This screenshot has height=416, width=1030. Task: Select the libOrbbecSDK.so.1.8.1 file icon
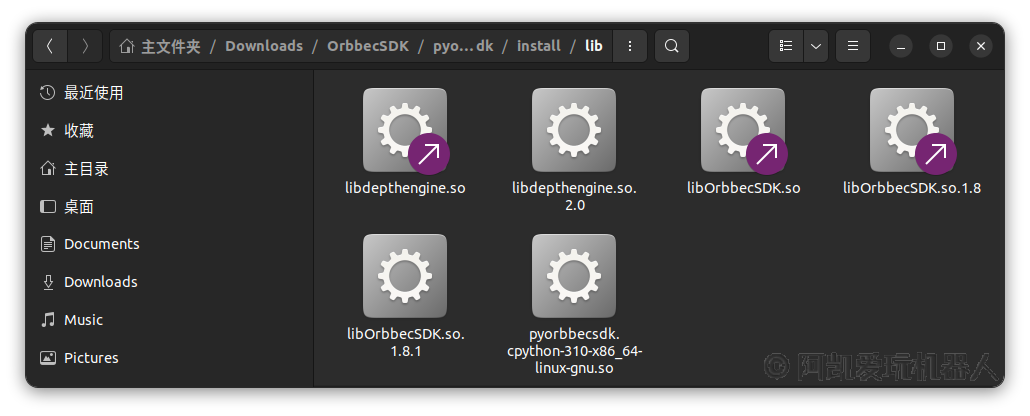tap(405, 276)
